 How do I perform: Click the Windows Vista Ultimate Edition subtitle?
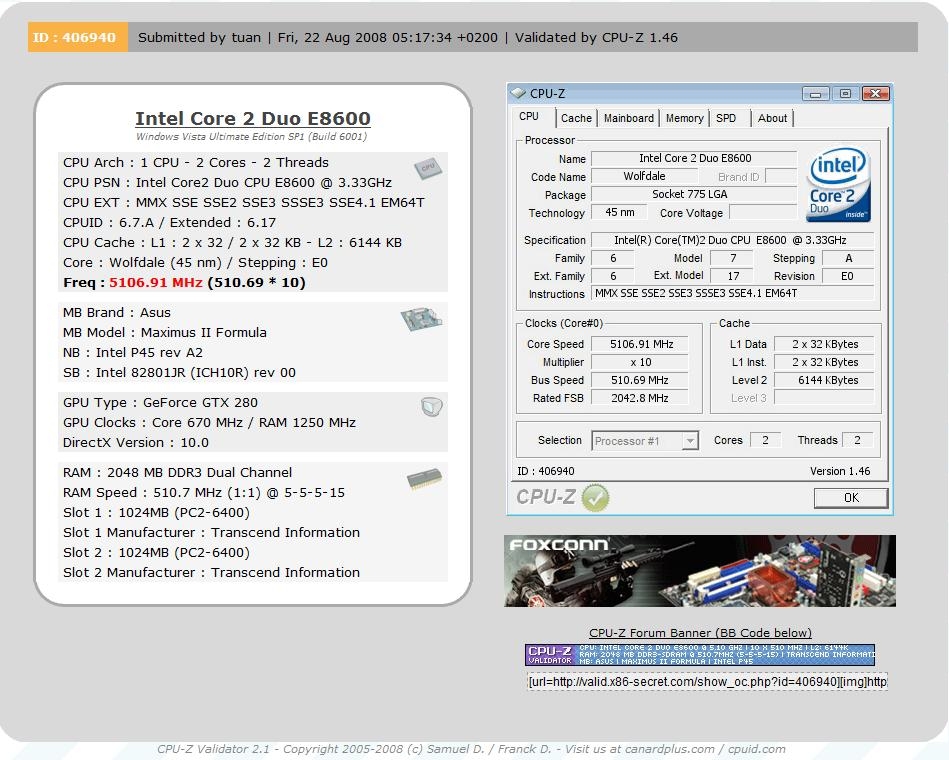251,137
